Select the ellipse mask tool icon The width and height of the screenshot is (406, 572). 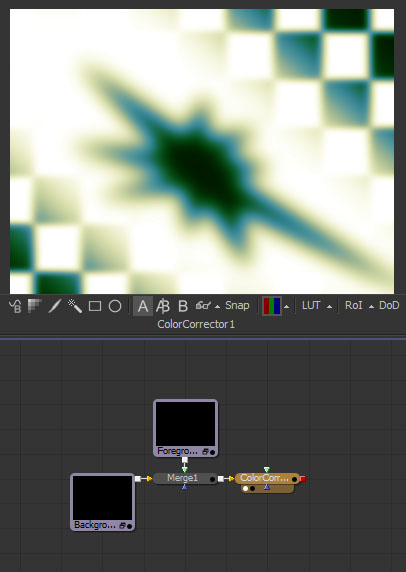click(x=115, y=306)
